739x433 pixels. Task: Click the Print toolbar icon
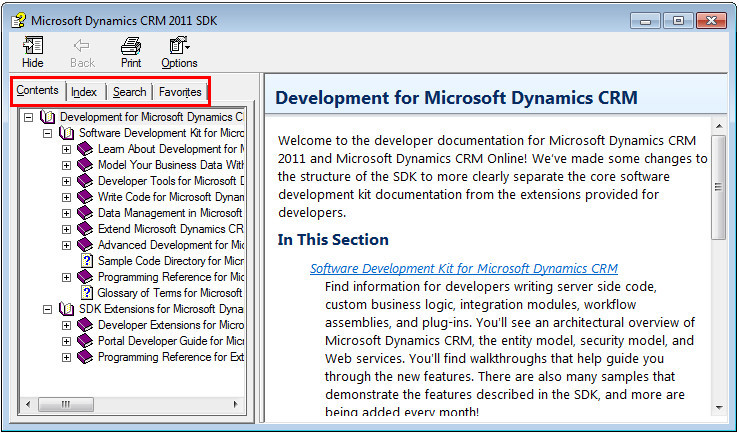130,45
